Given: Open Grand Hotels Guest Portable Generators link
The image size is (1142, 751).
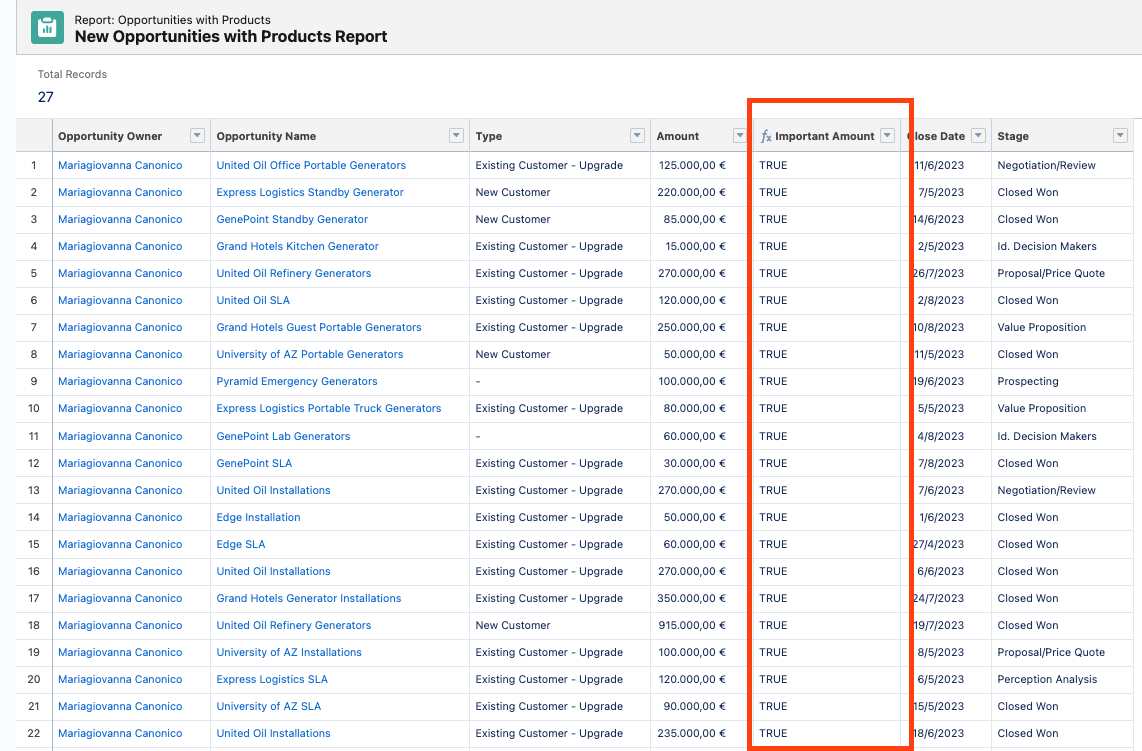Looking at the screenshot, I should pyautogui.click(x=318, y=327).
